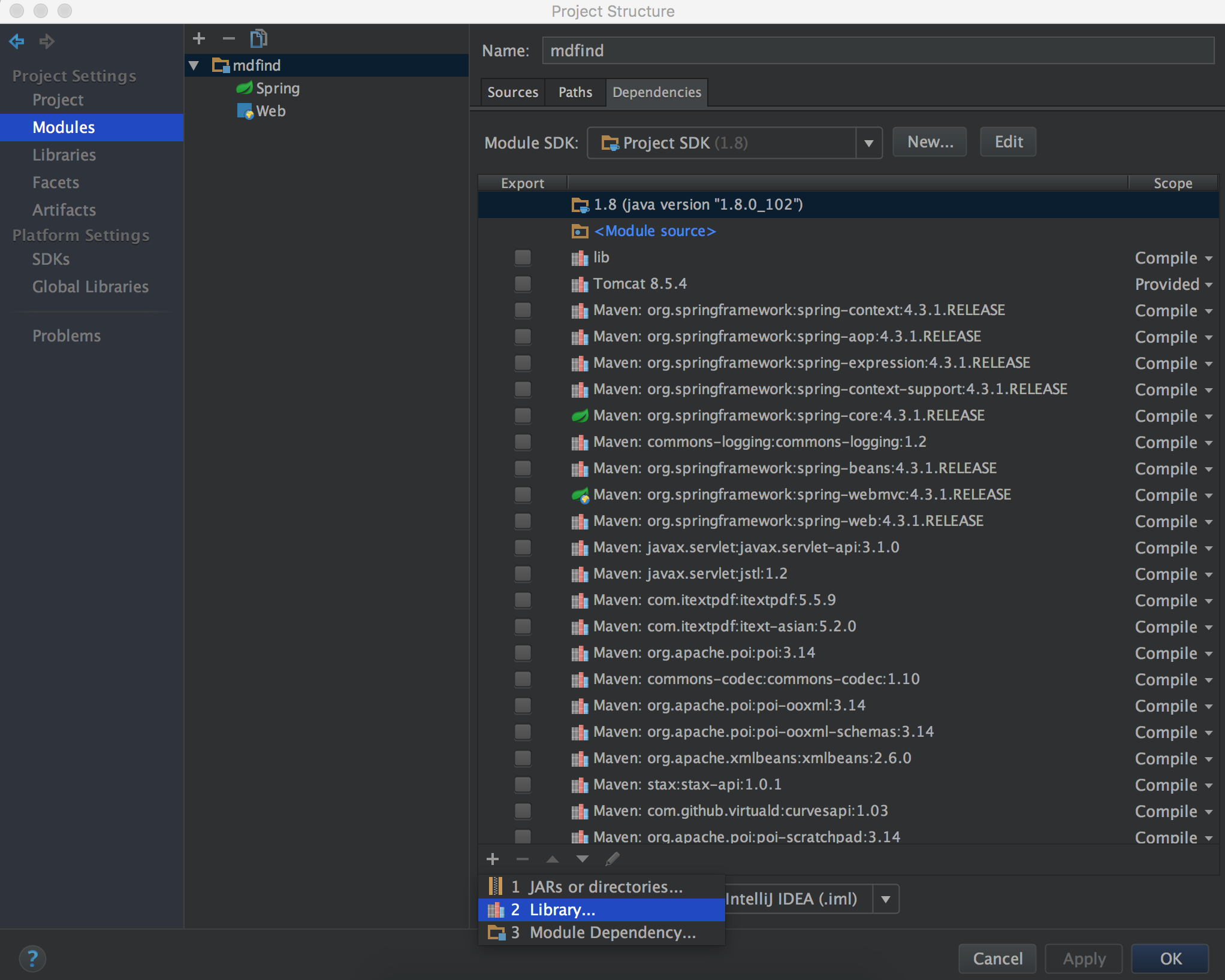This screenshot has height=980, width=1225.
Task: Change Tomcat 8.5.4 Provided scope
Action: (x=1173, y=285)
